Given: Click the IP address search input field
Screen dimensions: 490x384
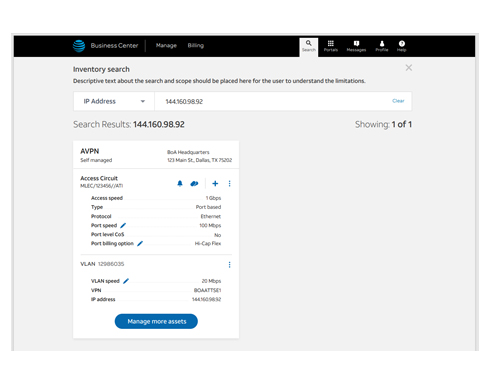Looking at the screenshot, I should pos(272,101).
